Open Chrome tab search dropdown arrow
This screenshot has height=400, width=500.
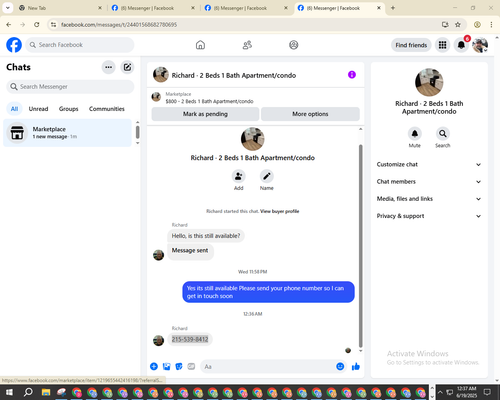pos(8,8)
